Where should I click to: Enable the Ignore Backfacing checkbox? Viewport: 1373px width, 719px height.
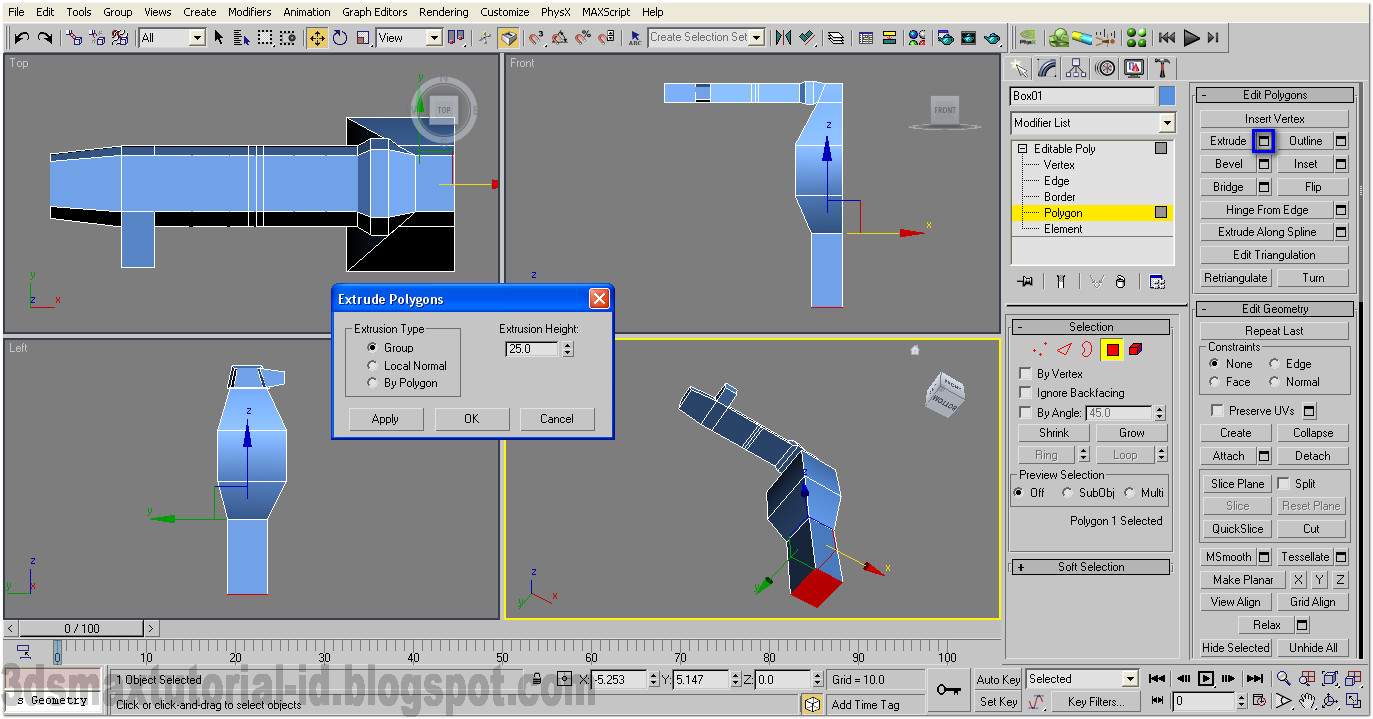[x=1023, y=392]
